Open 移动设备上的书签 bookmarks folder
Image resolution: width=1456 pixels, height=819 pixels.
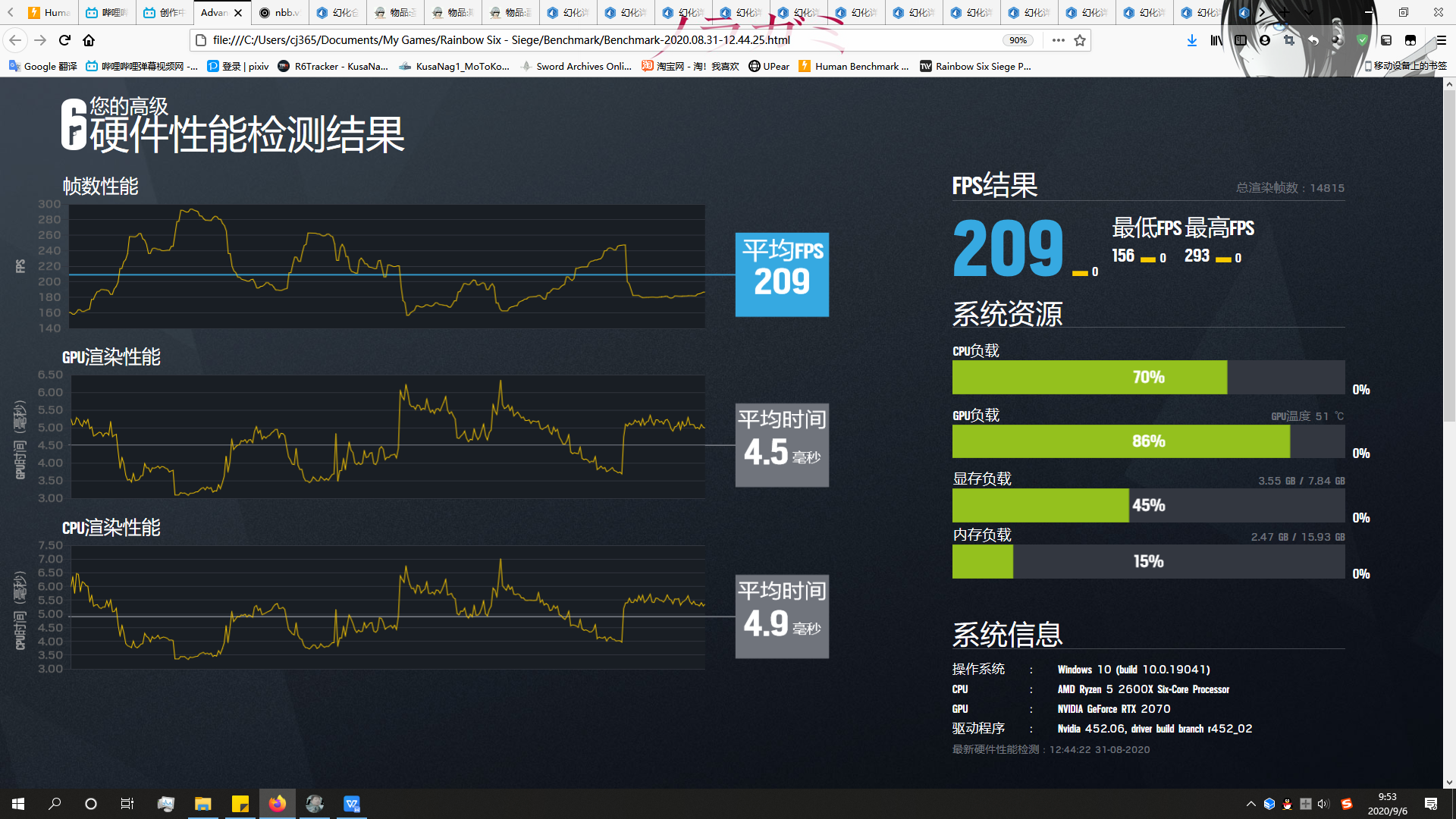(x=1405, y=66)
